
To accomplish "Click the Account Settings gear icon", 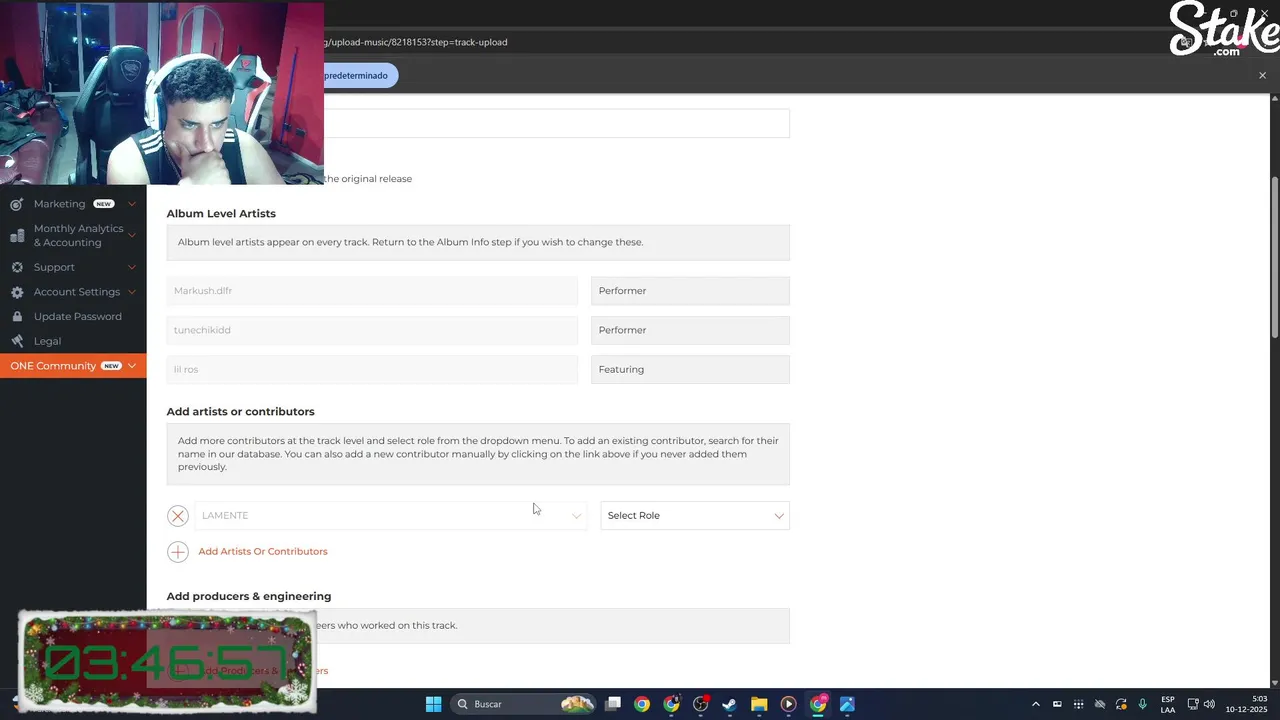I will (17, 292).
